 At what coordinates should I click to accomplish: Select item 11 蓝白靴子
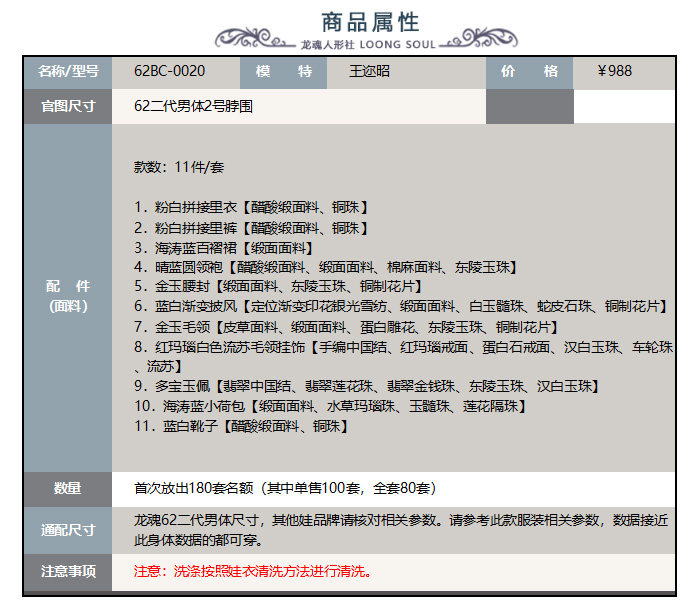coord(242,426)
